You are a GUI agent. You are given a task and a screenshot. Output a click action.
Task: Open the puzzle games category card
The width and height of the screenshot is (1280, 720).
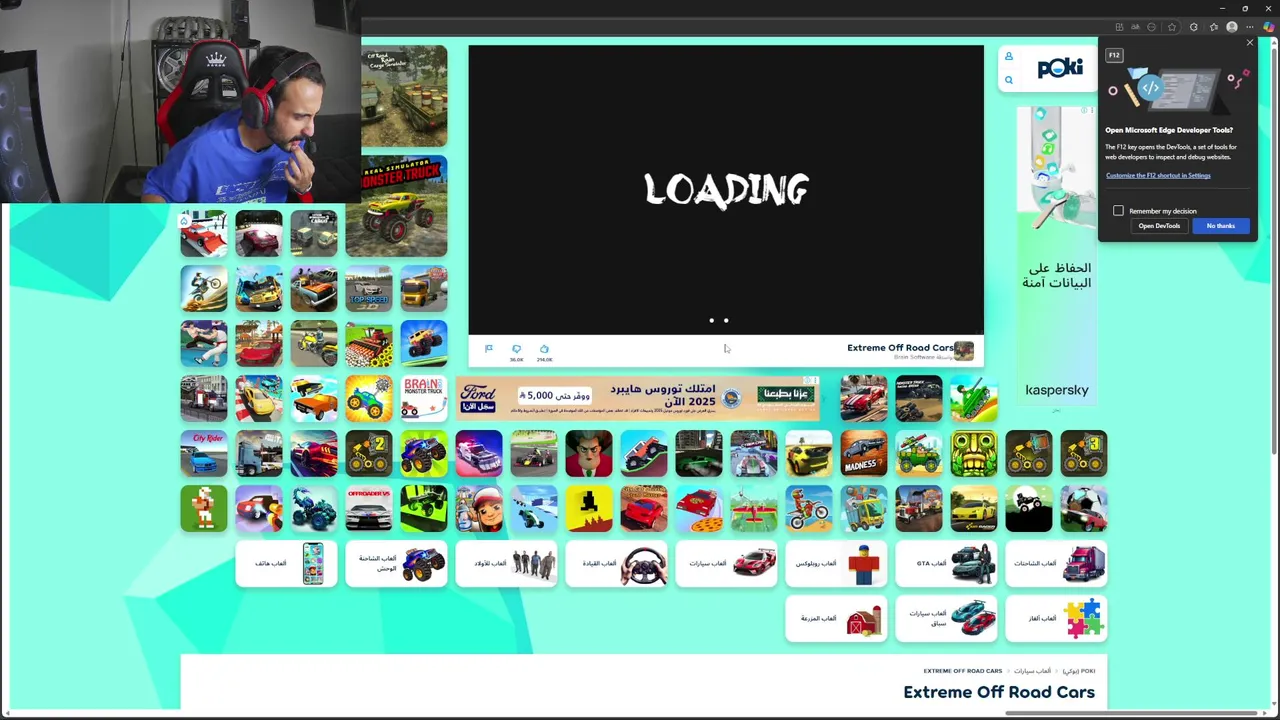1057,618
